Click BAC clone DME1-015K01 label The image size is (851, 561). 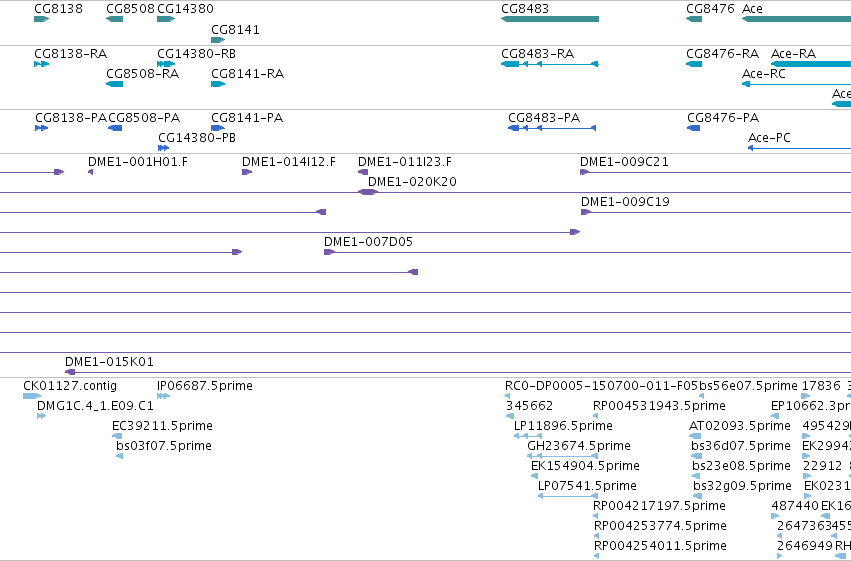pos(109,362)
